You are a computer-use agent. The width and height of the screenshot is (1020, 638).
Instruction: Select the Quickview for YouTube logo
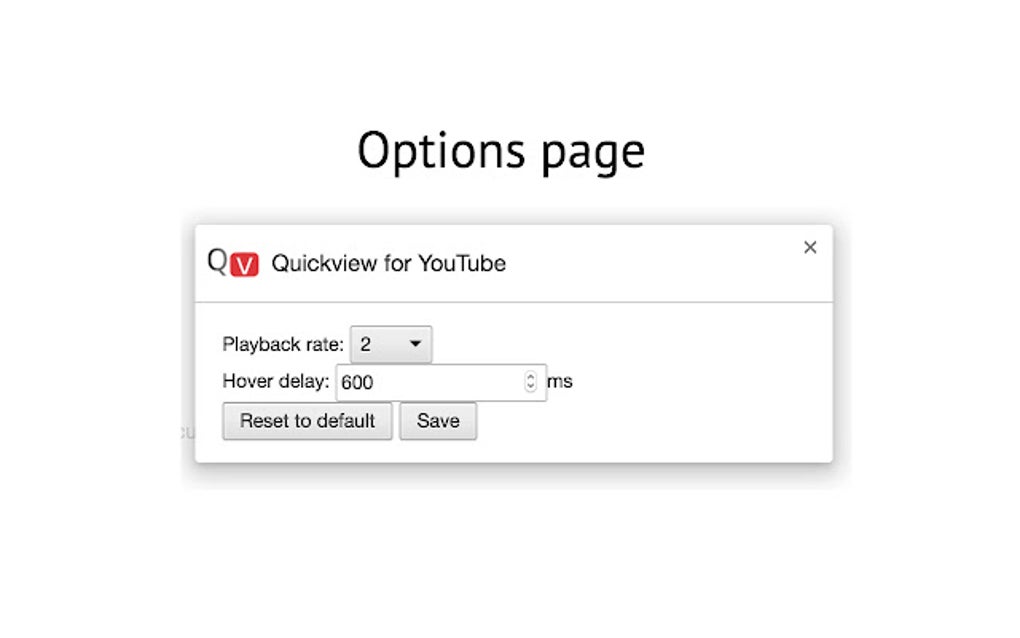pyautogui.click(x=229, y=263)
